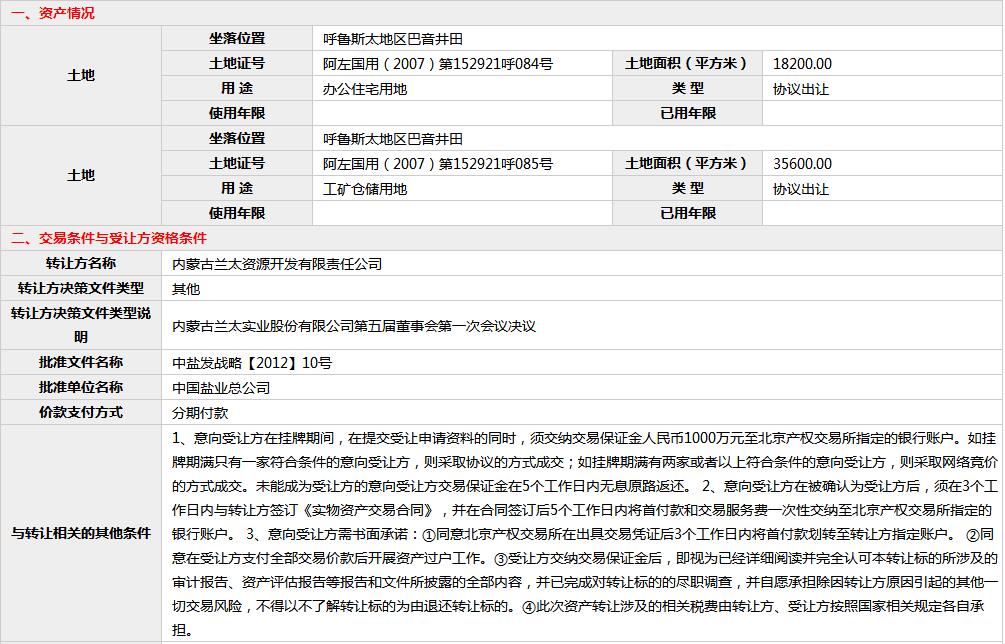
Task: Select land certificate number ending 呼085号
Action: (x=437, y=164)
